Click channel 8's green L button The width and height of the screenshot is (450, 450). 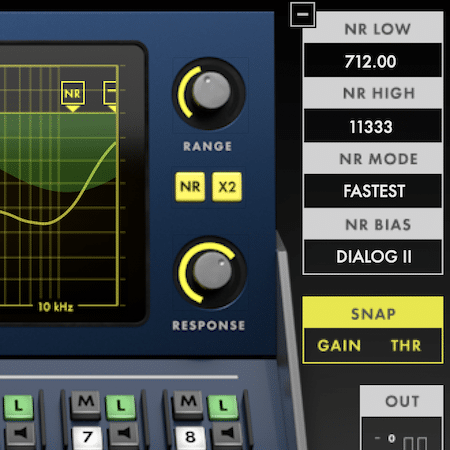pyautogui.click(x=223, y=406)
